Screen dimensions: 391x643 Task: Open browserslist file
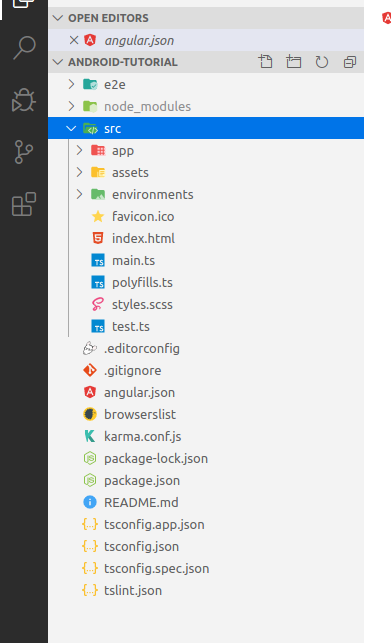pyautogui.click(x=140, y=415)
